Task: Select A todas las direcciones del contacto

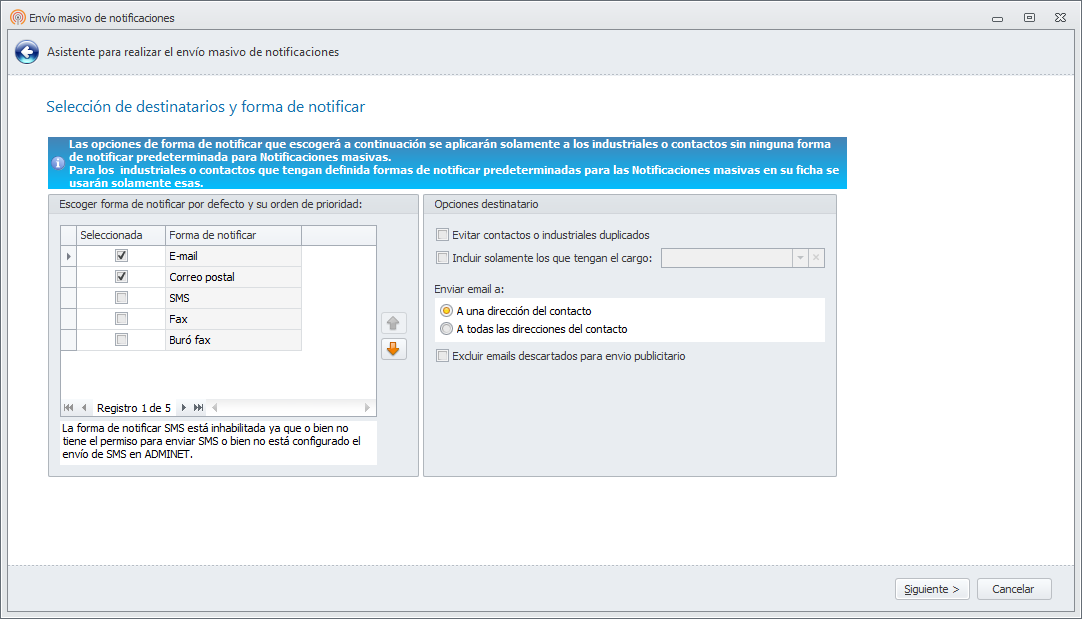Action: 446,329
